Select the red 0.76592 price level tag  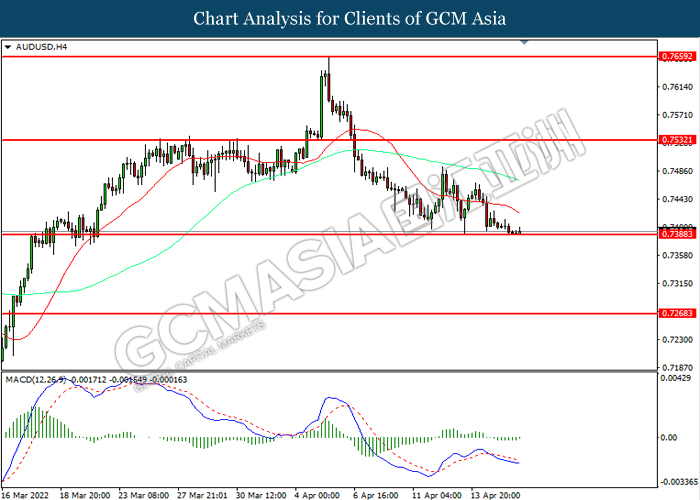[677, 56]
